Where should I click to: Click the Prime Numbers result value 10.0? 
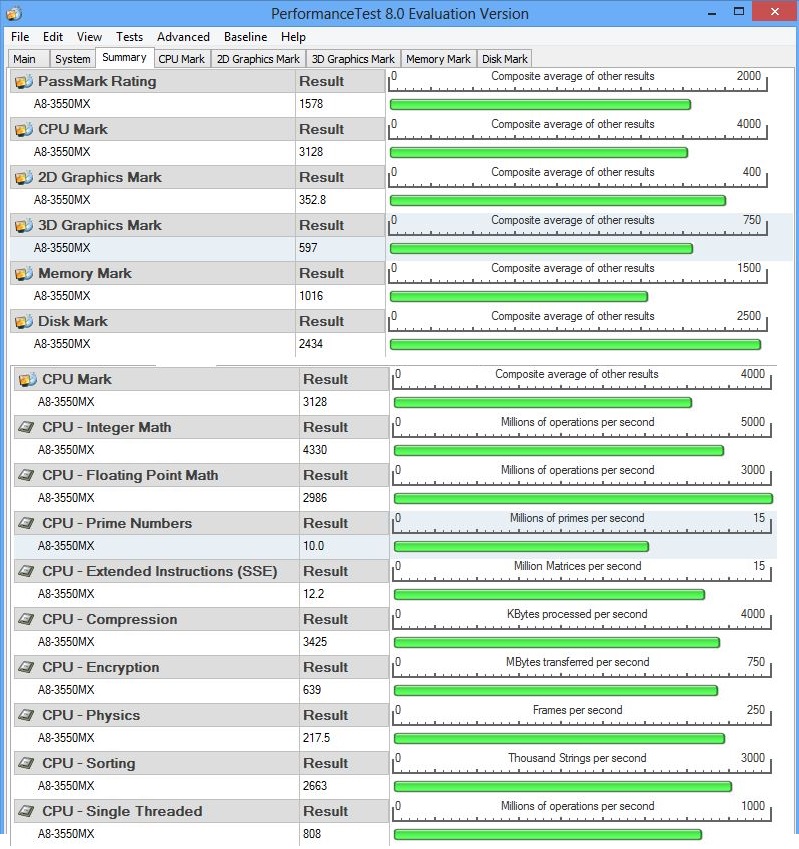pos(313,546)
